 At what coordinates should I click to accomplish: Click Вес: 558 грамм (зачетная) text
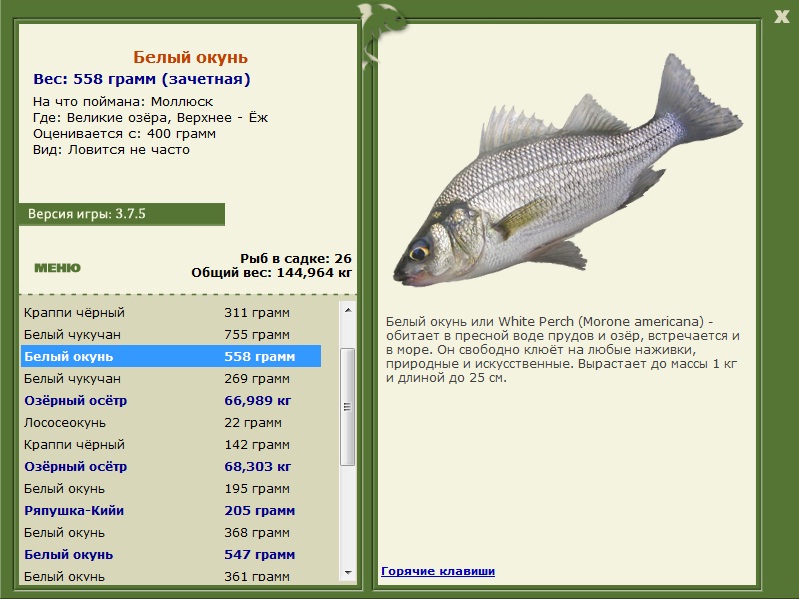click(142, 79)
